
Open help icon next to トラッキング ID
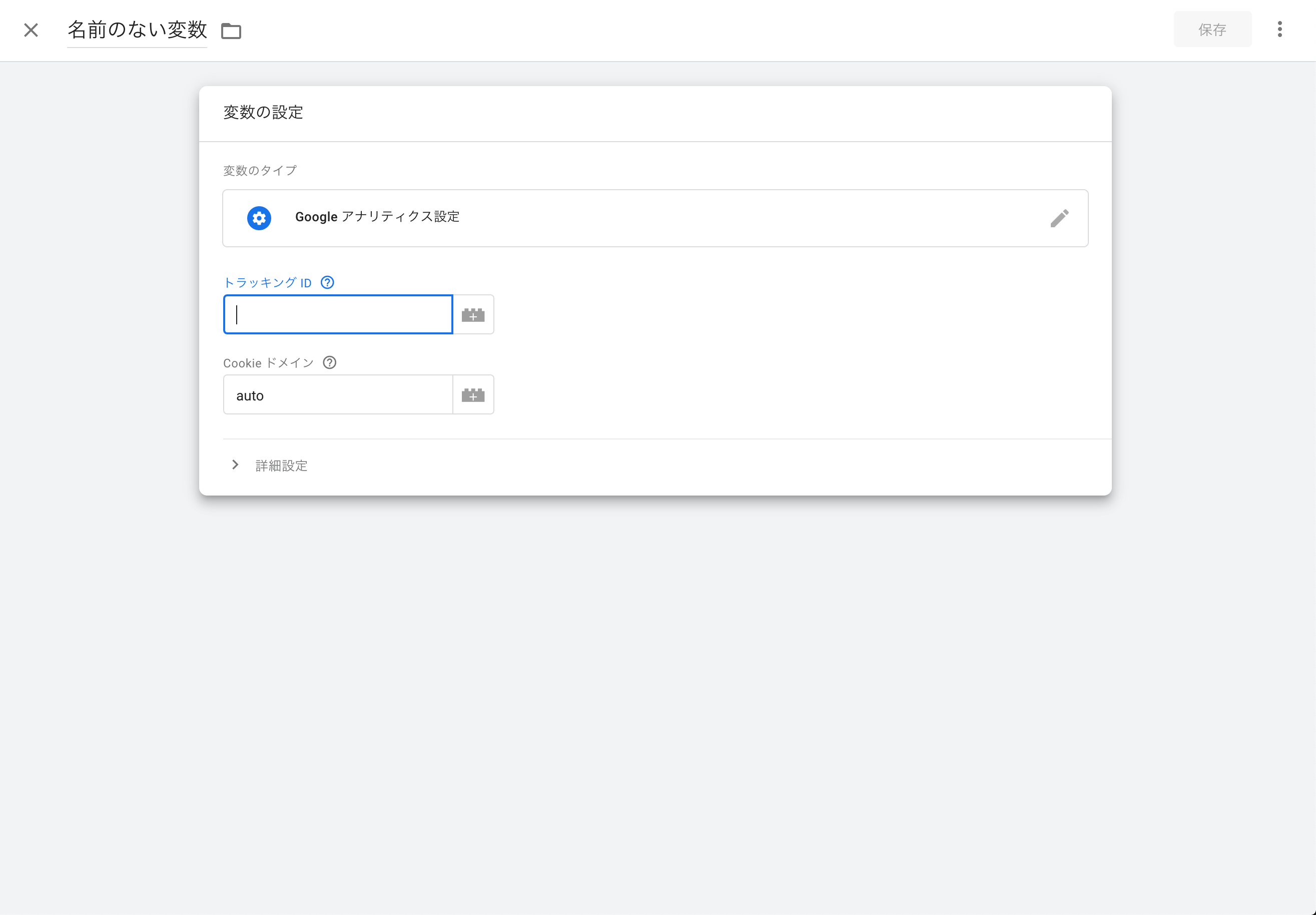coord(327,283)
